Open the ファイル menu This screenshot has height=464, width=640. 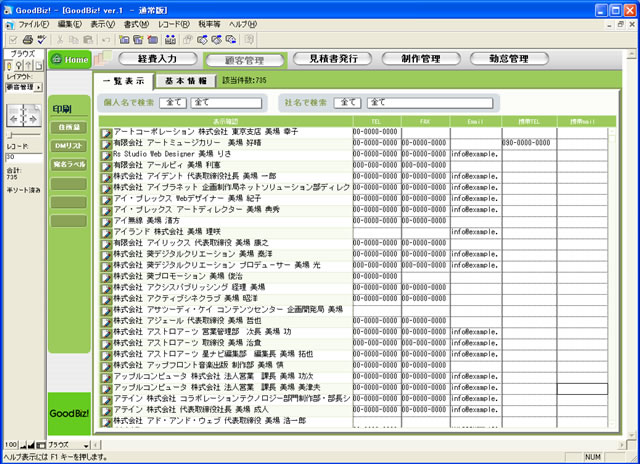[33, 24]
